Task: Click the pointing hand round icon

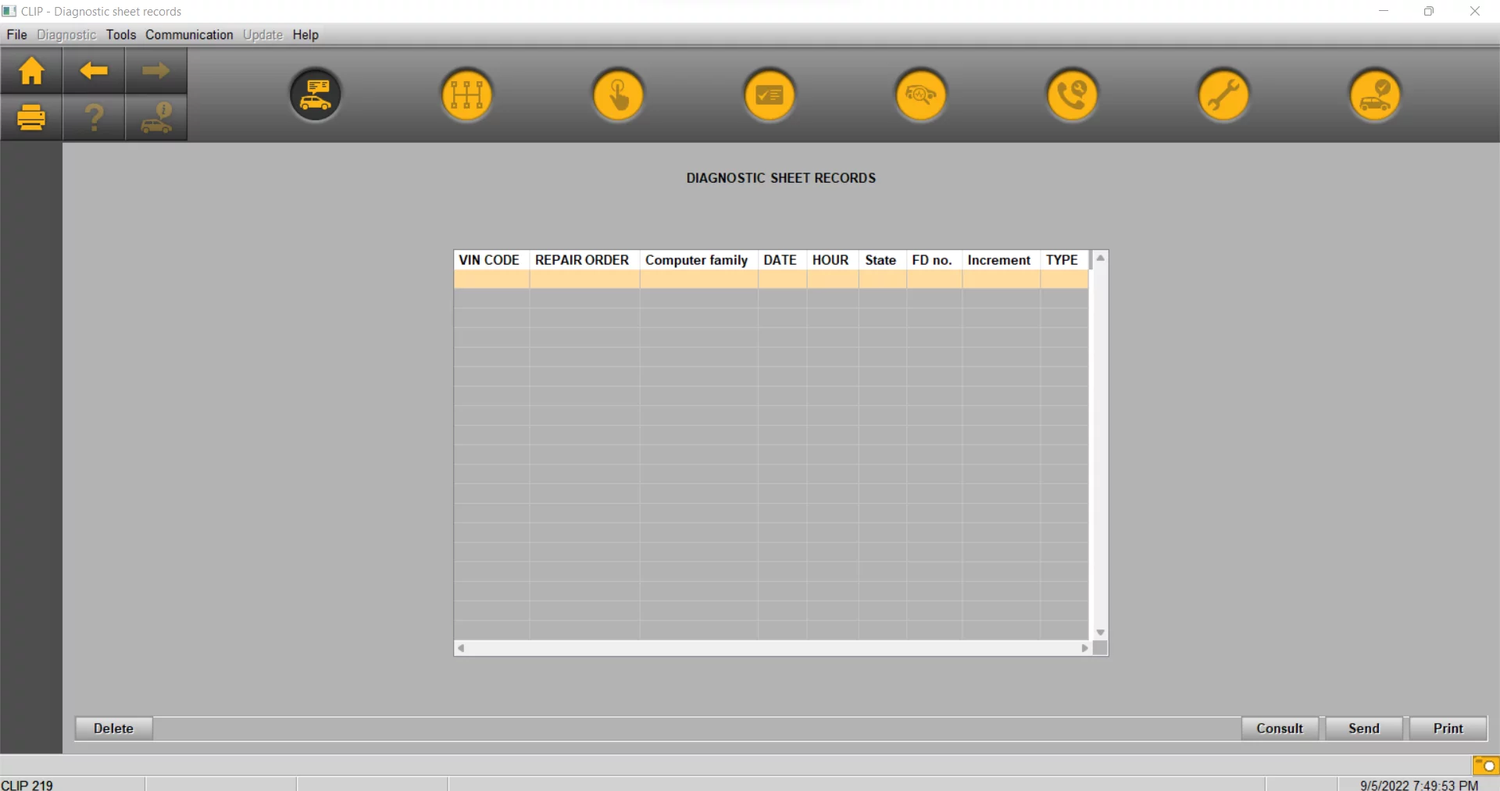Action: pos(618,95)
